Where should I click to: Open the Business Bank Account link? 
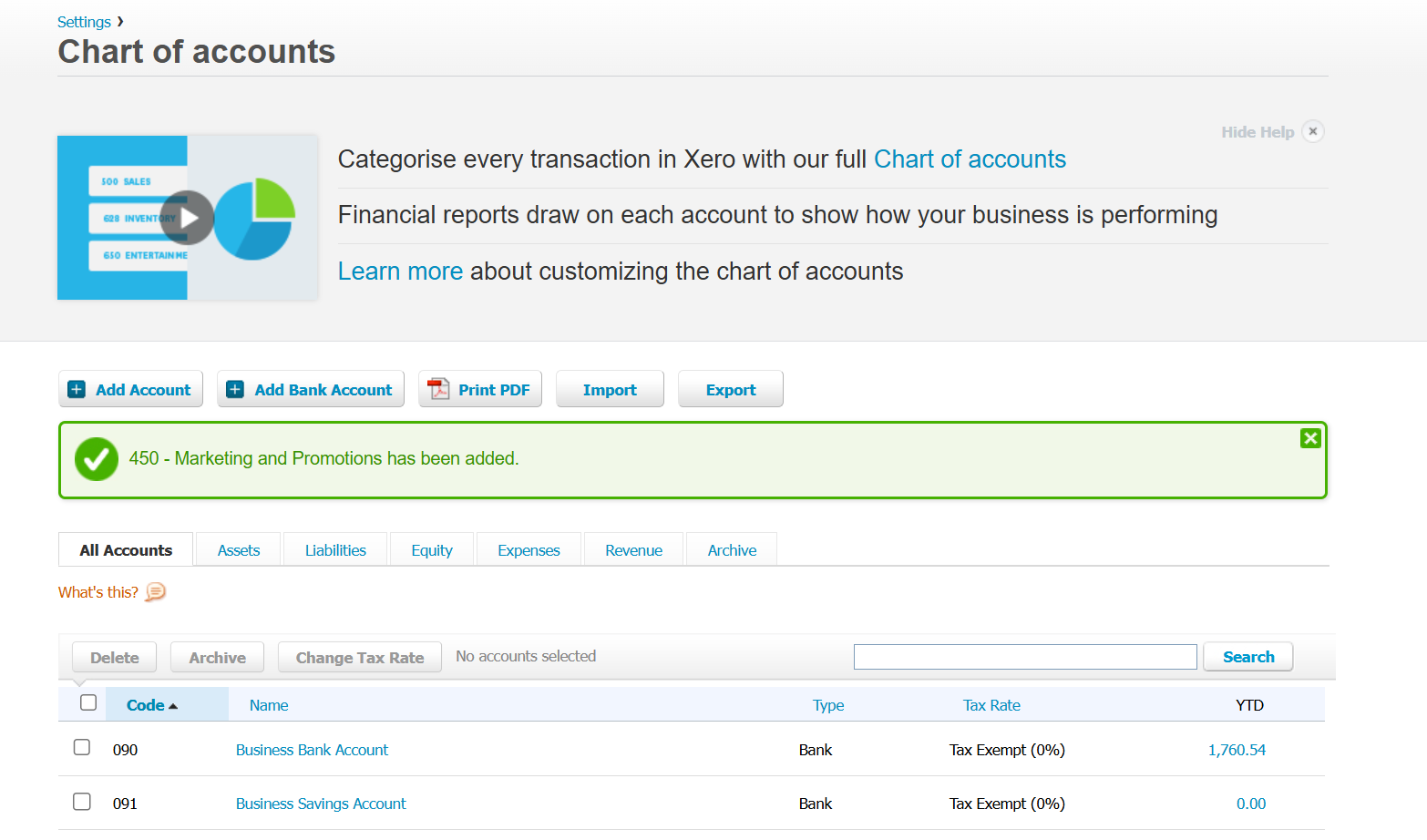click(312, 750)
